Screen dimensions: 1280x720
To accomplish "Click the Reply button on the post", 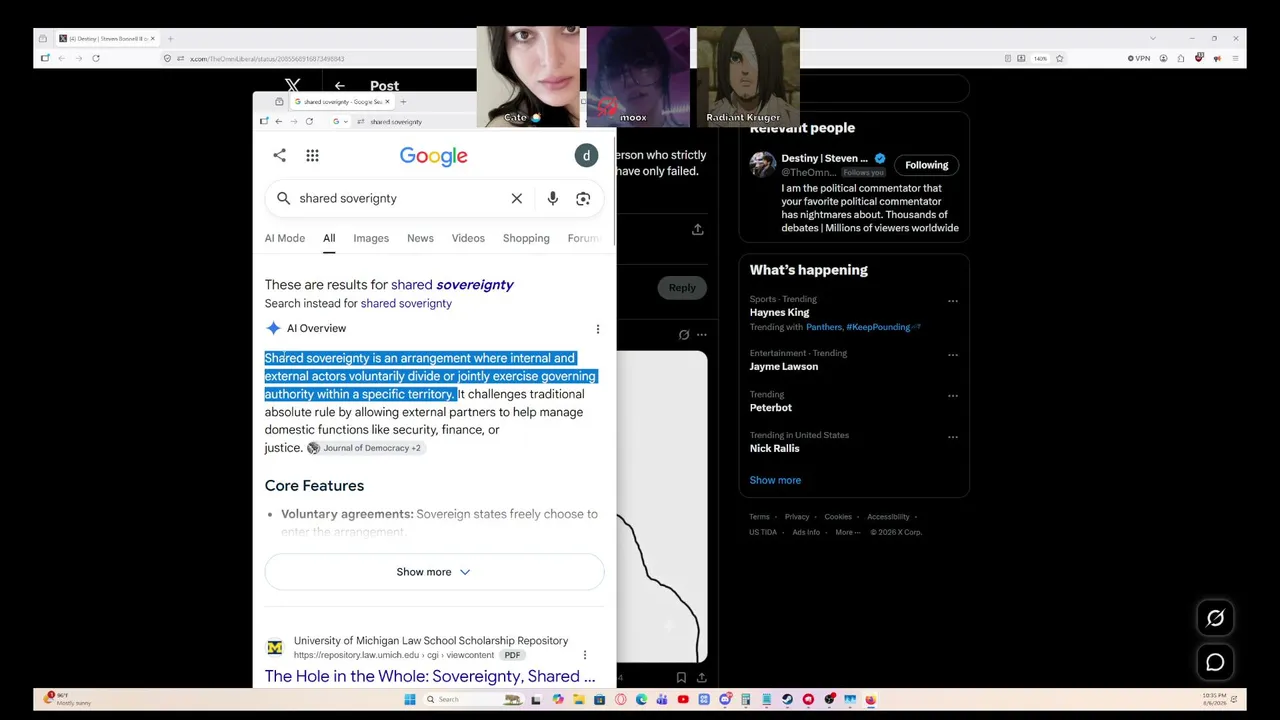I will click(x=682, y=288).
